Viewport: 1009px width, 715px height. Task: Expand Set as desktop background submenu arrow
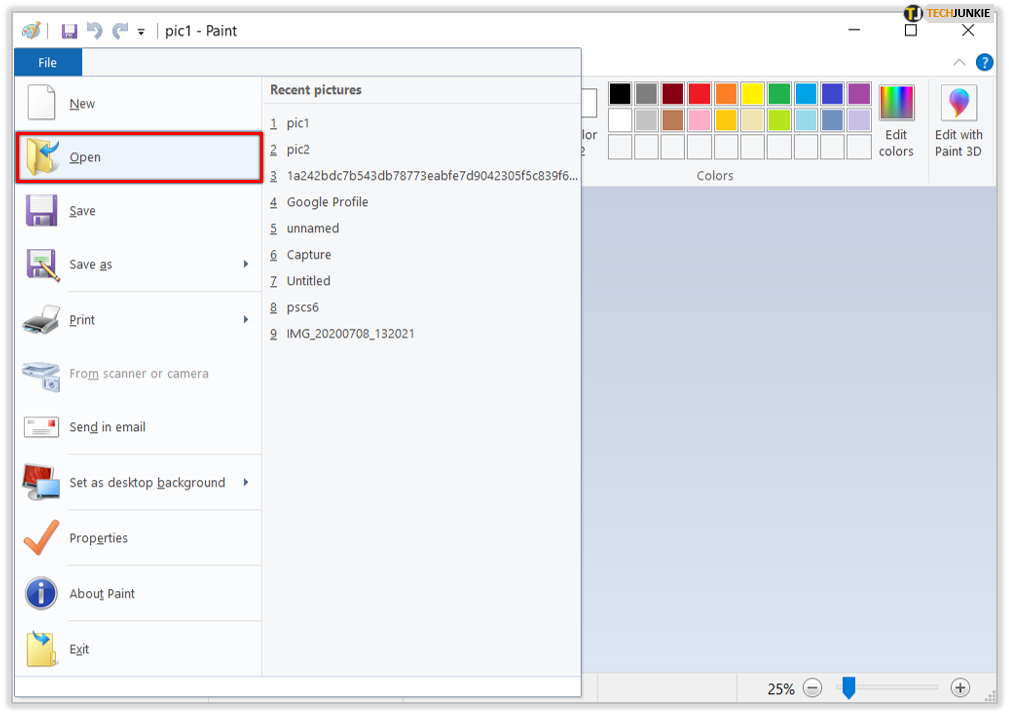tap(246, 483)
